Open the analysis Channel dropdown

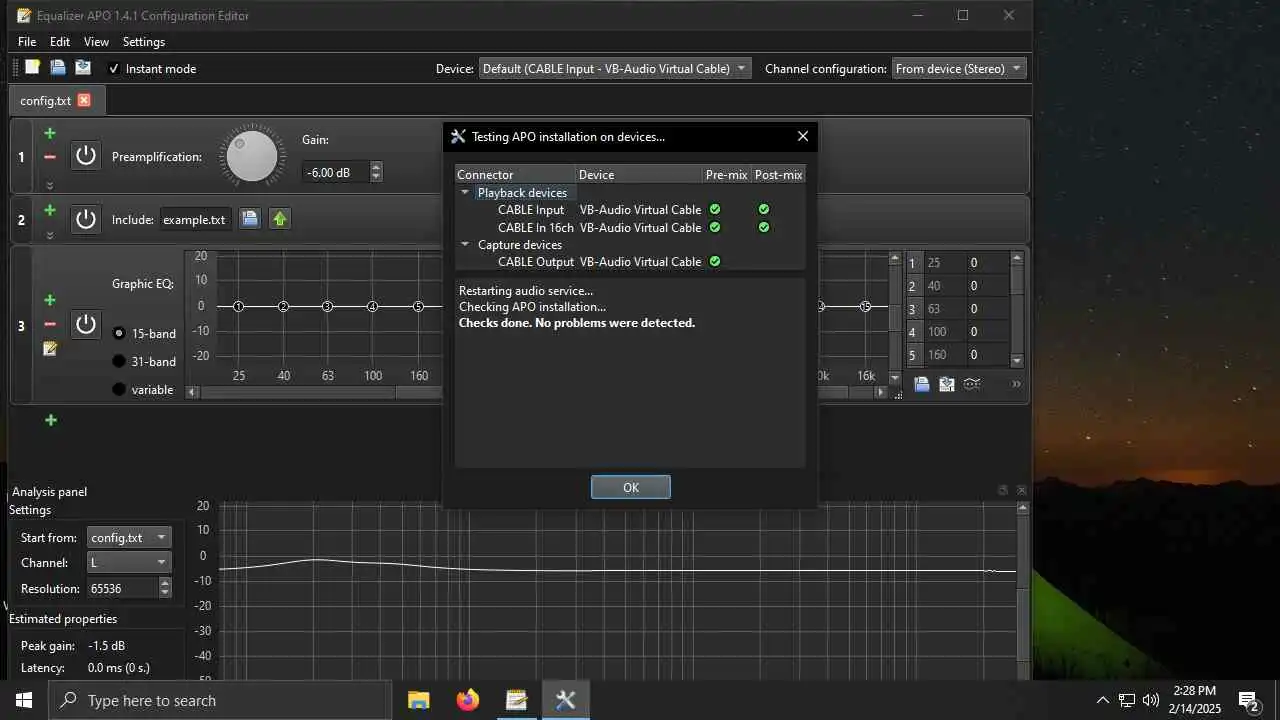coord(129,562)
